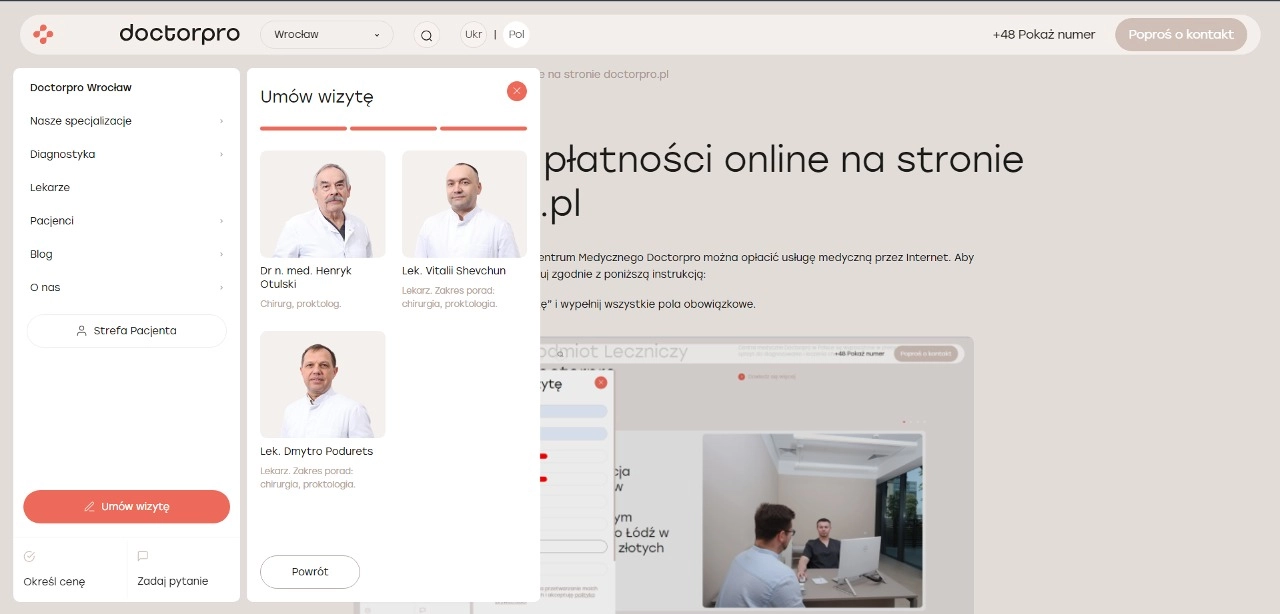Expand O nas submenu
Image resolution: width=1280 pixels, height=614 pixels.
click(x=126, y=287)
